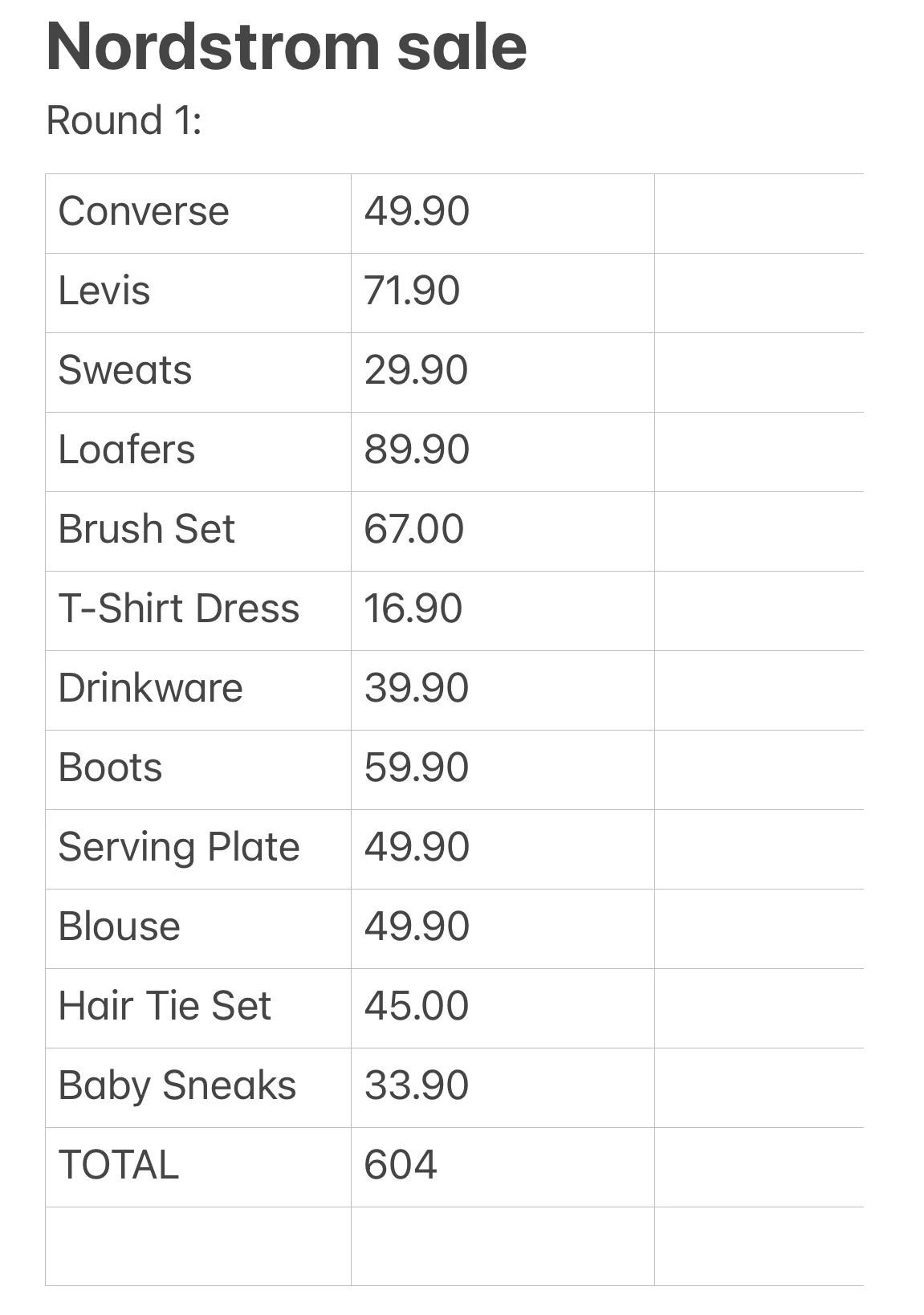Select the empty third-column cell beside Converse
Screen dimensions: 924x1315
pyautogui.click(x=759, y=214)
